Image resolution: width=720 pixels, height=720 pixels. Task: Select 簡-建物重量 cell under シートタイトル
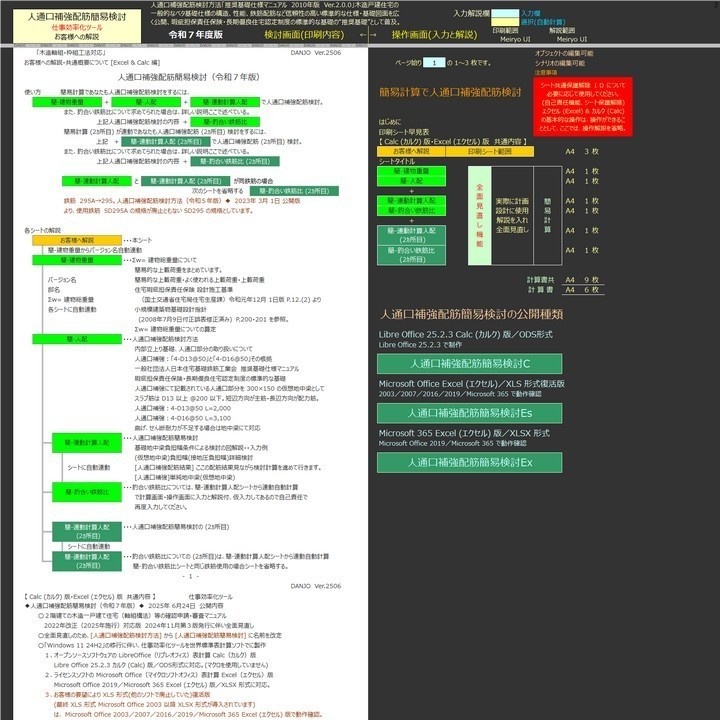411,171
